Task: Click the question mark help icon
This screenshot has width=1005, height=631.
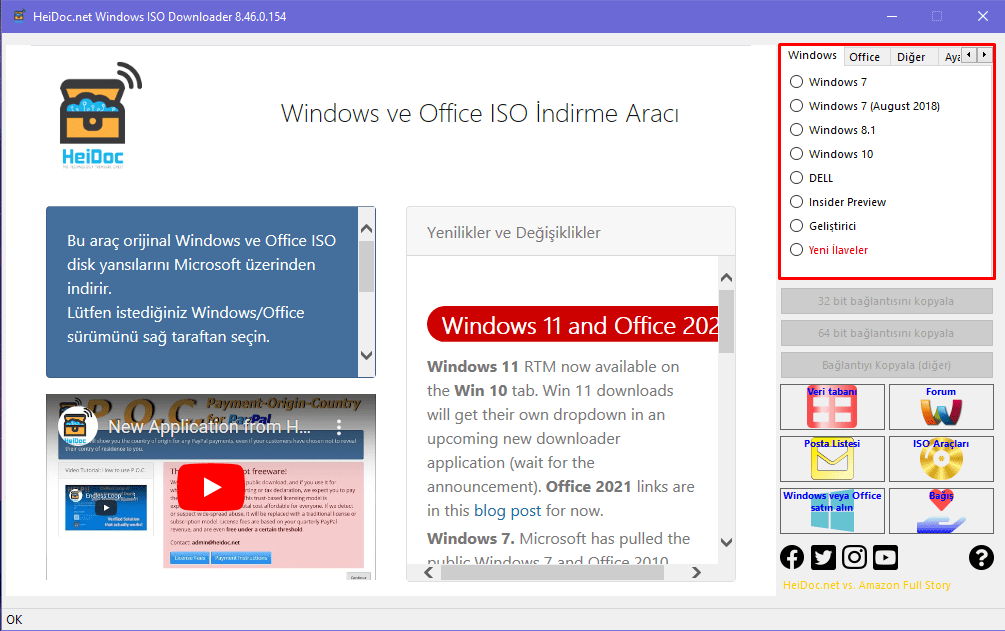Action: coord(981,557)
